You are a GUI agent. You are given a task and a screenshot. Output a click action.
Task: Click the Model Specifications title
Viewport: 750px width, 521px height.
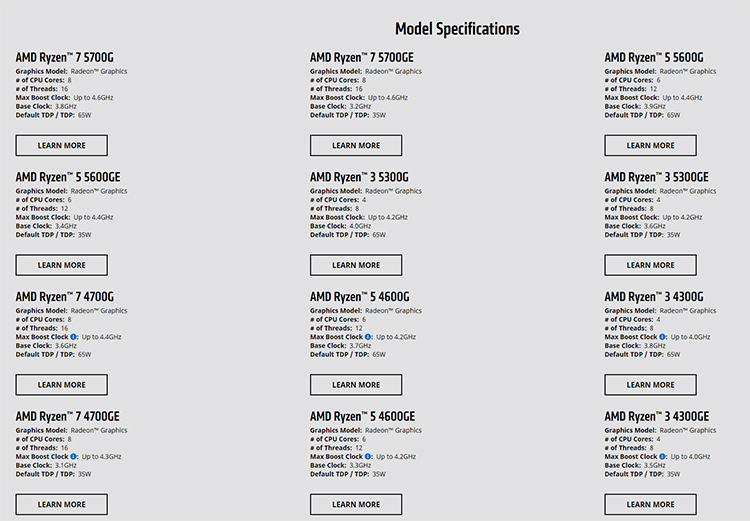[457, 29]
